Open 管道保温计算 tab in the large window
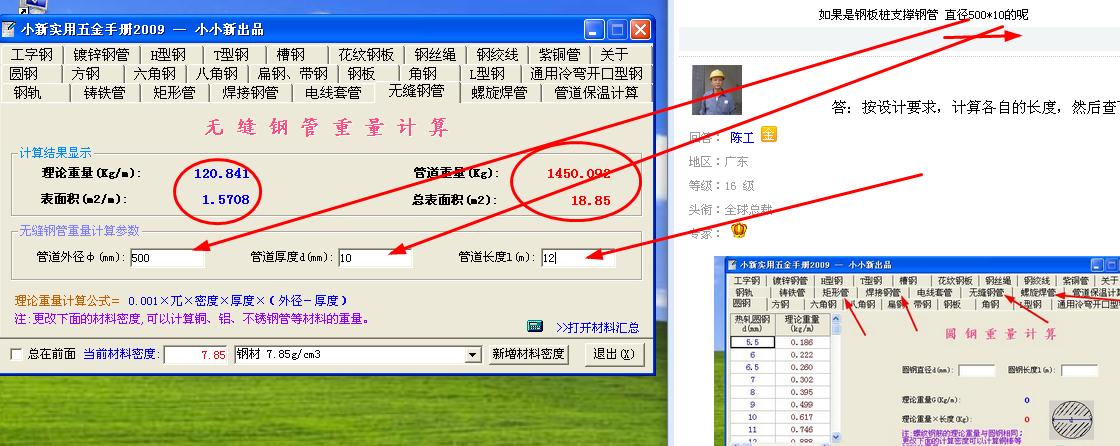The width and height of the screenshot is (1120, 446). pyautogui.click(x=596, y=92)
